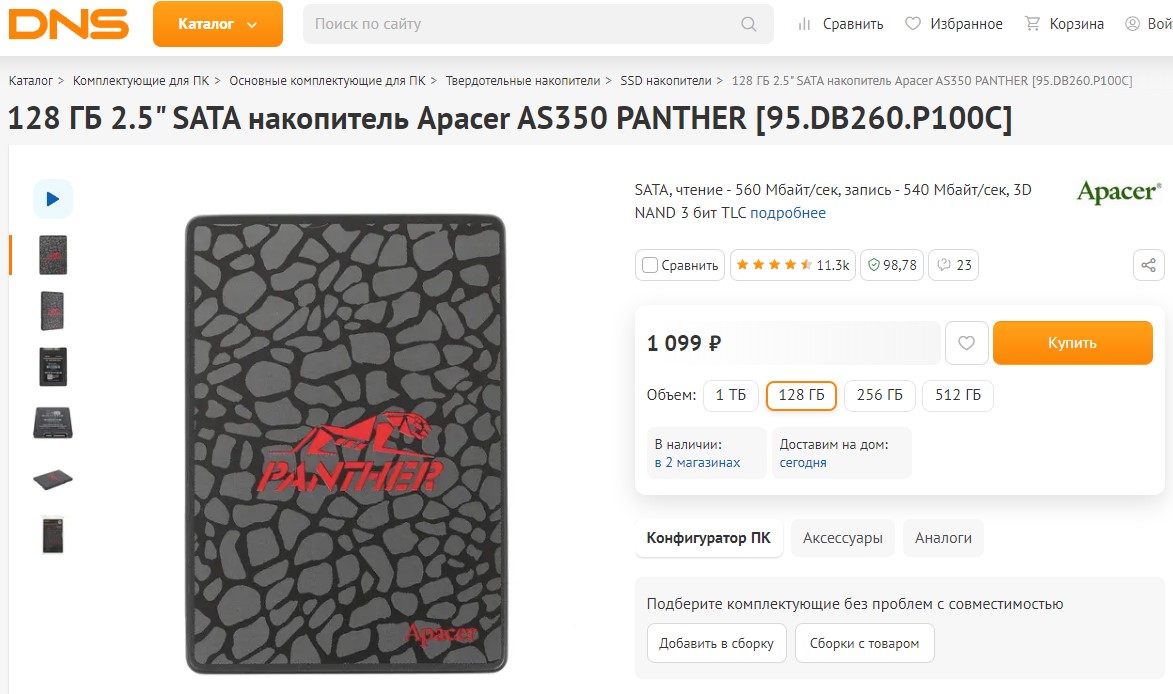Click the reliability score 98,78 badge
The width and height of the screenshot is (1173, 694).
pyautogui.click(x=892, y=265)
